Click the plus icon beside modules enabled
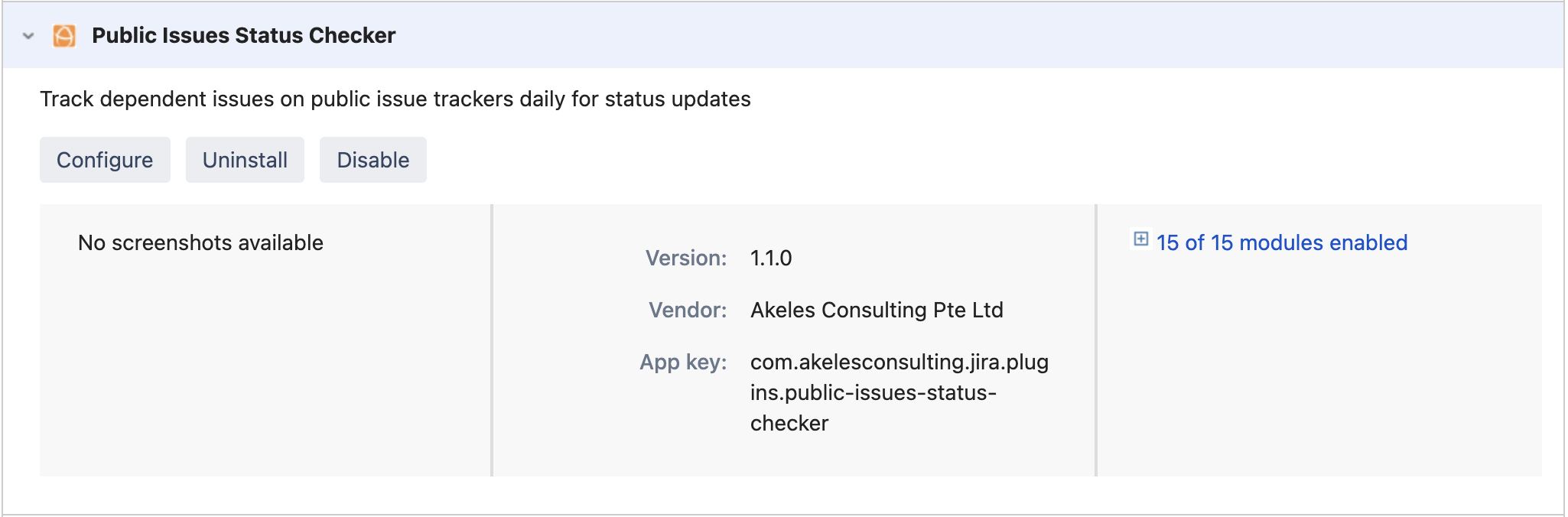Image resolution: width=1568 pixels, height=517 pixels. click(1140, 239)
